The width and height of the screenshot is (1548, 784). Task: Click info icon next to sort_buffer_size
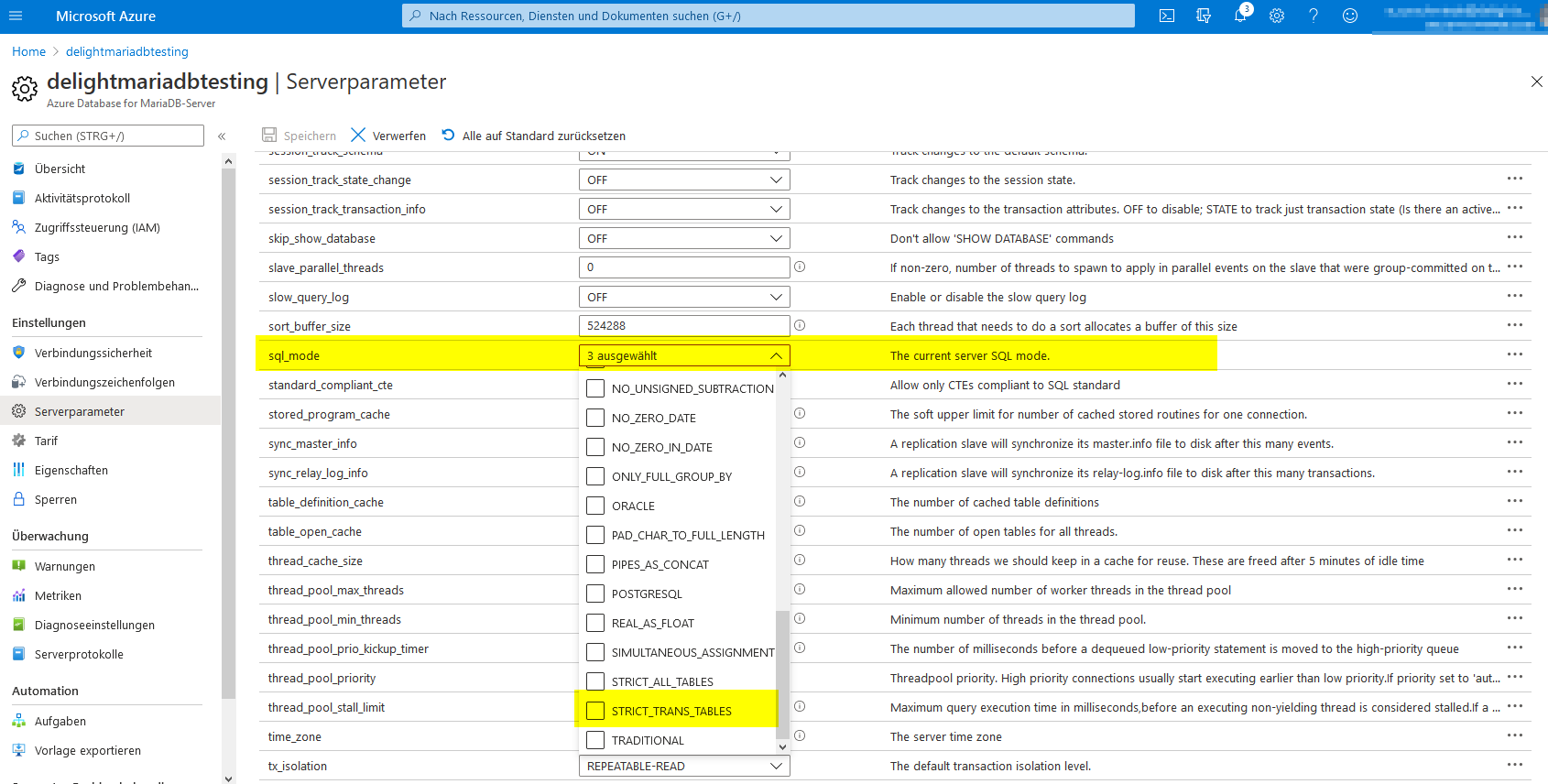pyautogui.click(x=800, y=325)
